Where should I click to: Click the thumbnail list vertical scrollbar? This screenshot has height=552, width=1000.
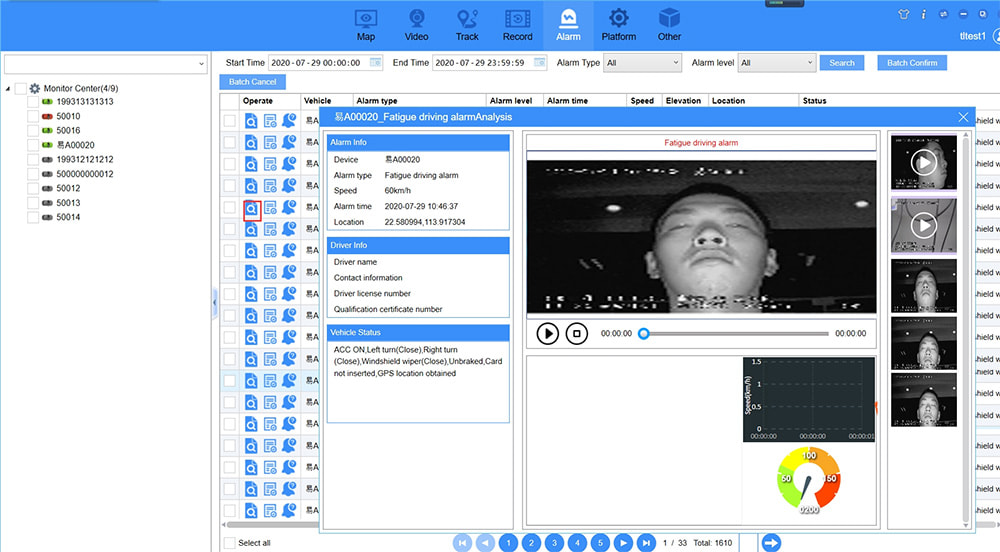click(x=966, y=330)
